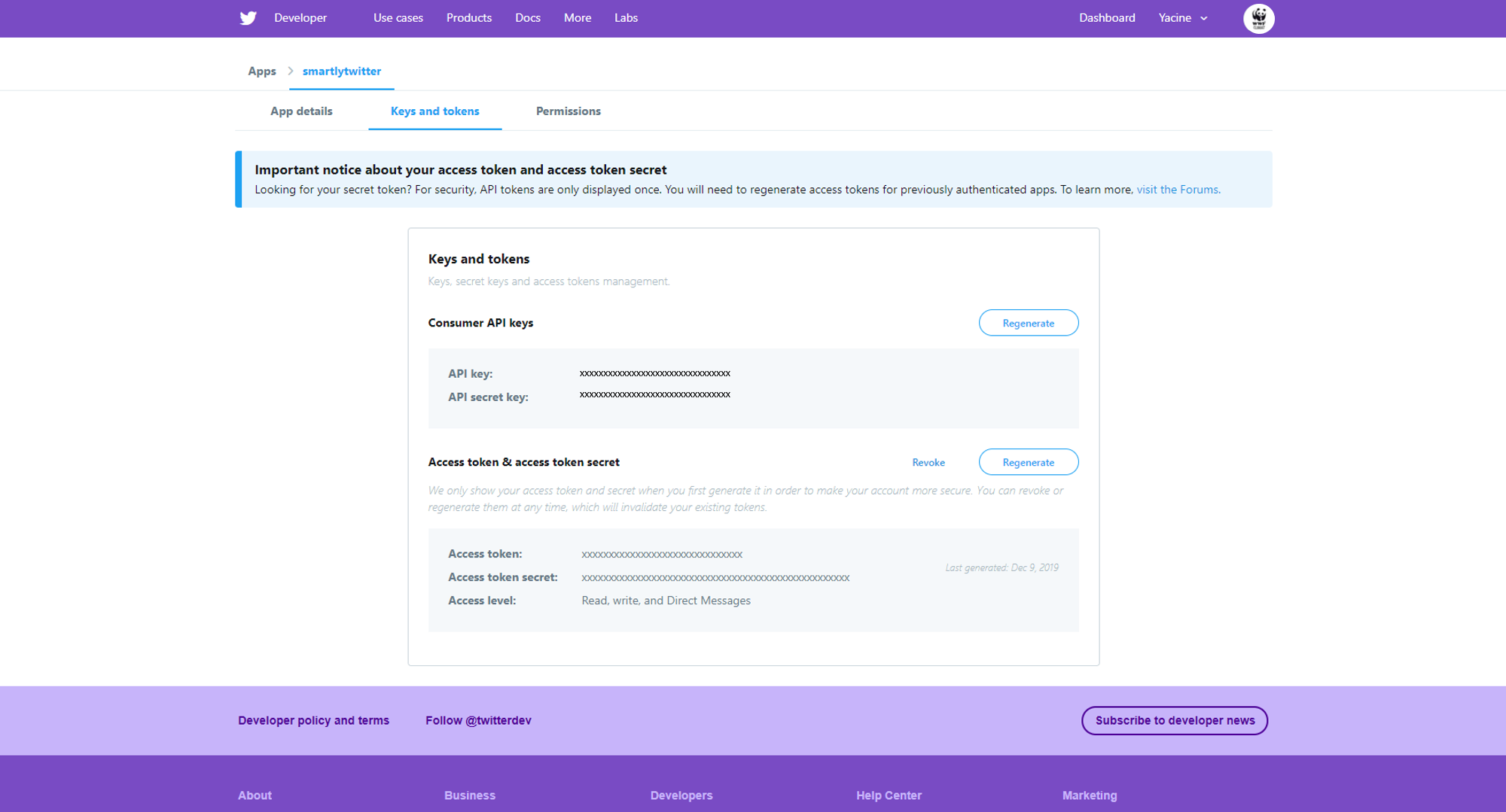Image resolution: width=1506 pixels, height=812 pixels.
Task: Open the profile avatar picture
Action: tap(1258, 18)
